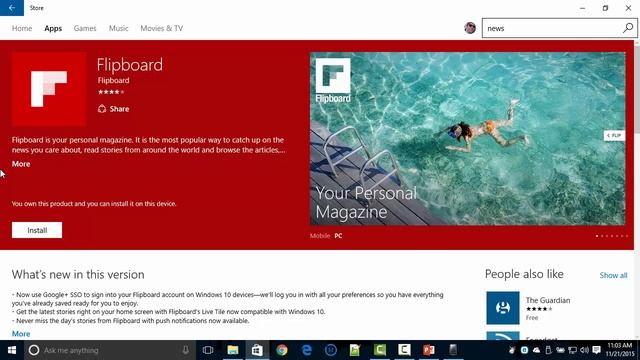Open The Guardian app title
The height and width of the screenshot is (360, 640).
point(548,300)
